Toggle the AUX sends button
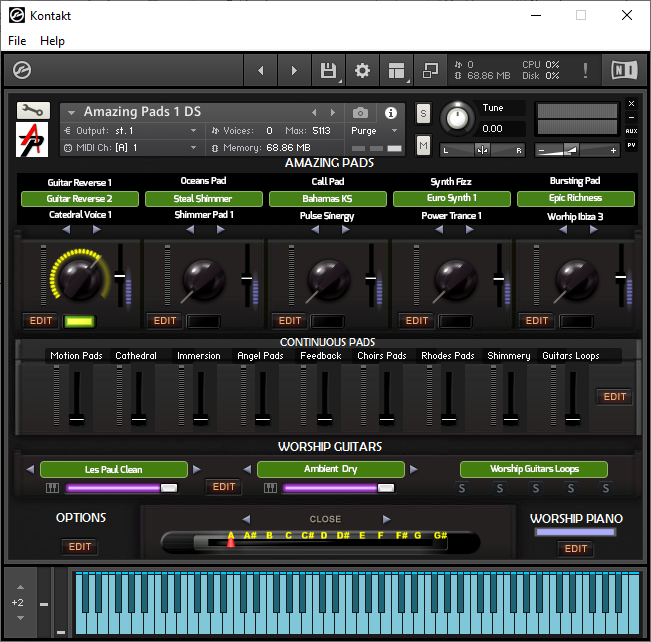This screenshot has width=651, height=642. [x=631, y=131]
